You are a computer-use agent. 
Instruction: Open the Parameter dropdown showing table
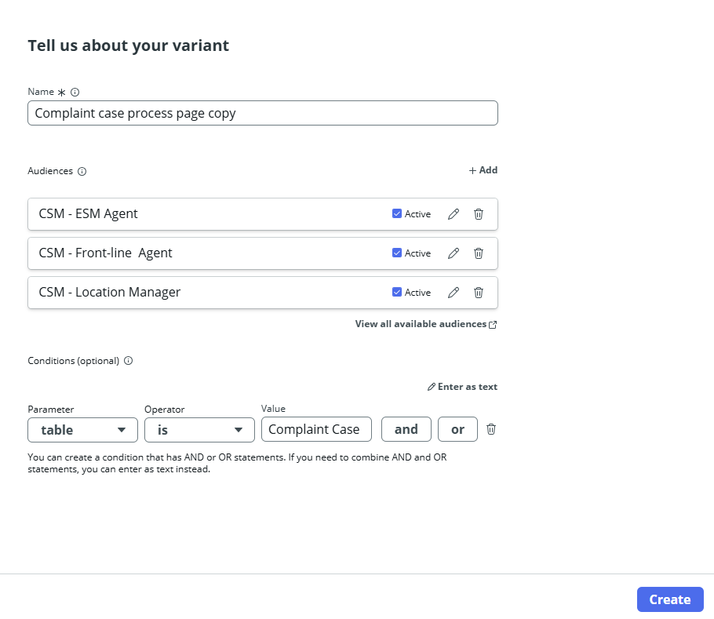click(x=83, y=429)
